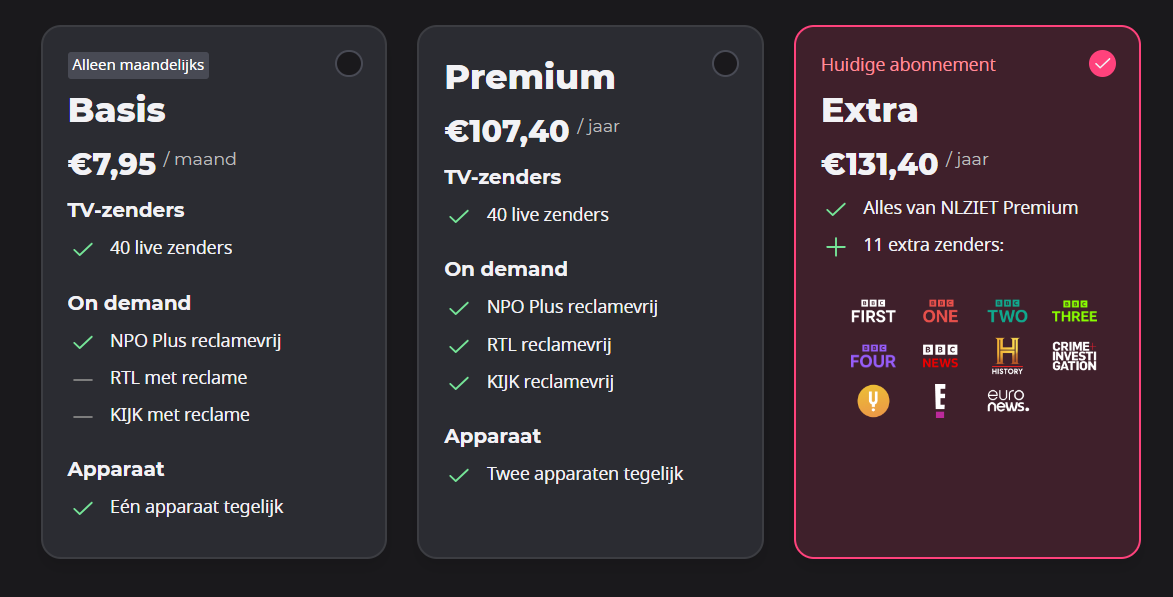Click the History channel logo

click(x=1007, y=356)
